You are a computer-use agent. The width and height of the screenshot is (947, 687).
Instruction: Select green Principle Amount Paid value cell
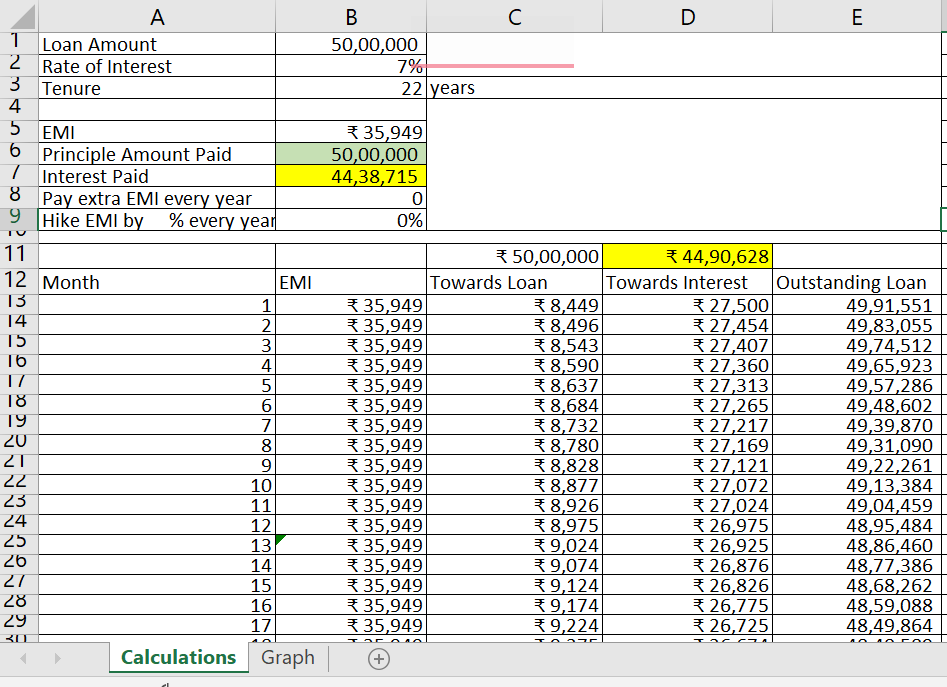tap(351, 154)
